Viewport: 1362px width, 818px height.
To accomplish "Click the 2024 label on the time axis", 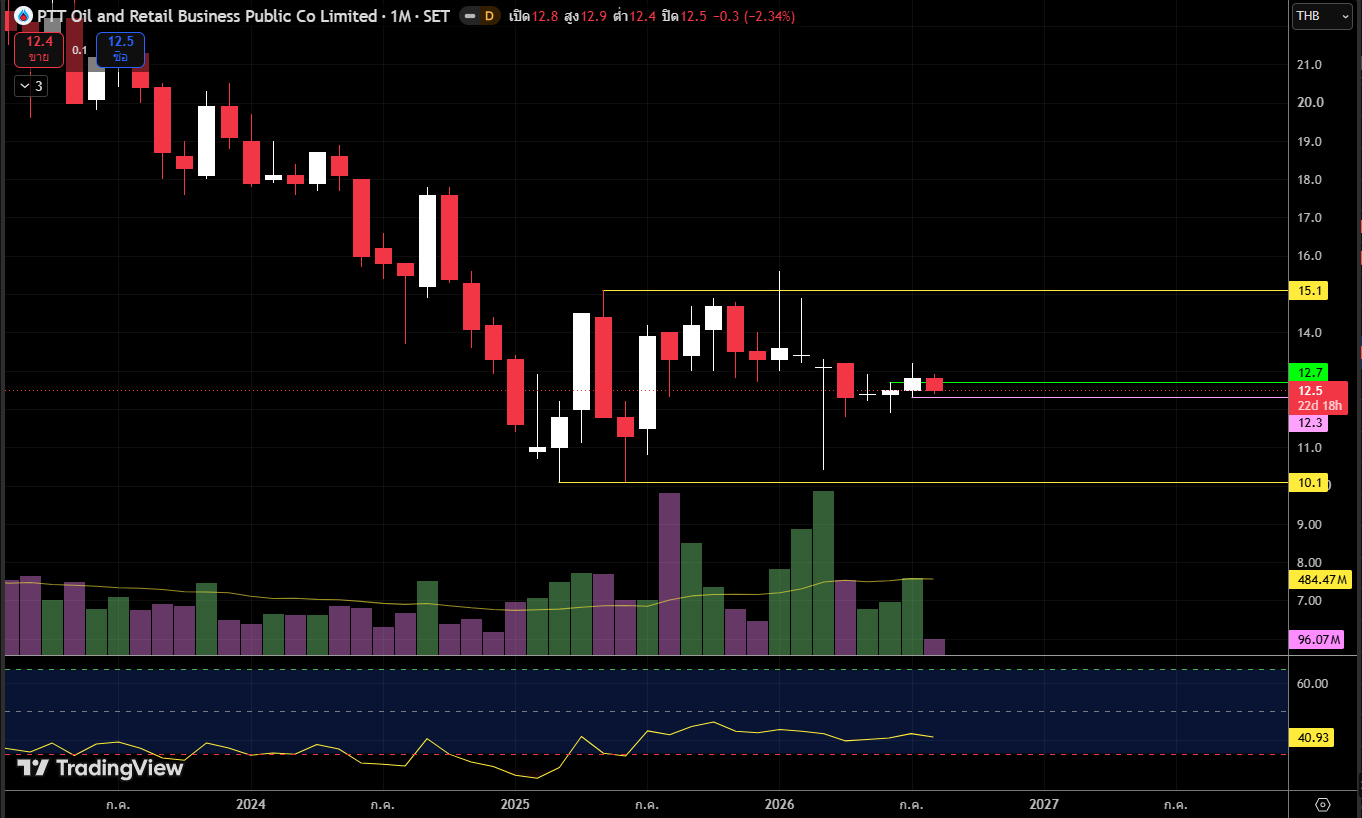I will [x=250, y=804].
